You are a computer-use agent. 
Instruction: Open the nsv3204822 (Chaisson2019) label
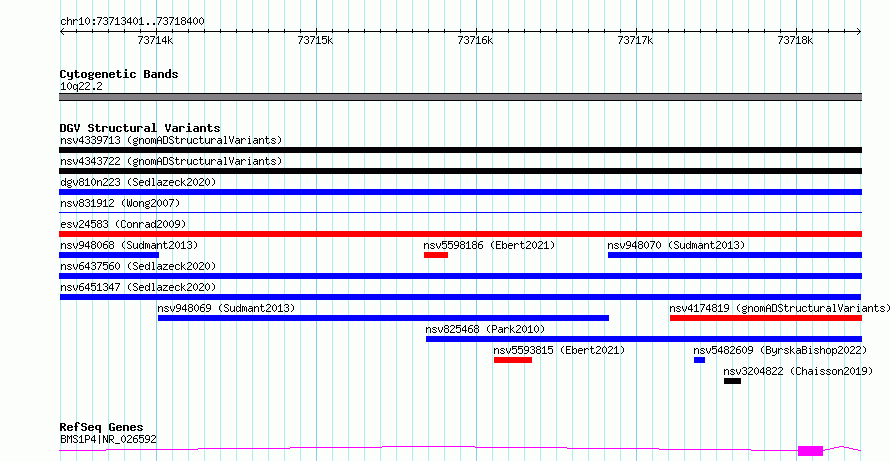[798, 371]
